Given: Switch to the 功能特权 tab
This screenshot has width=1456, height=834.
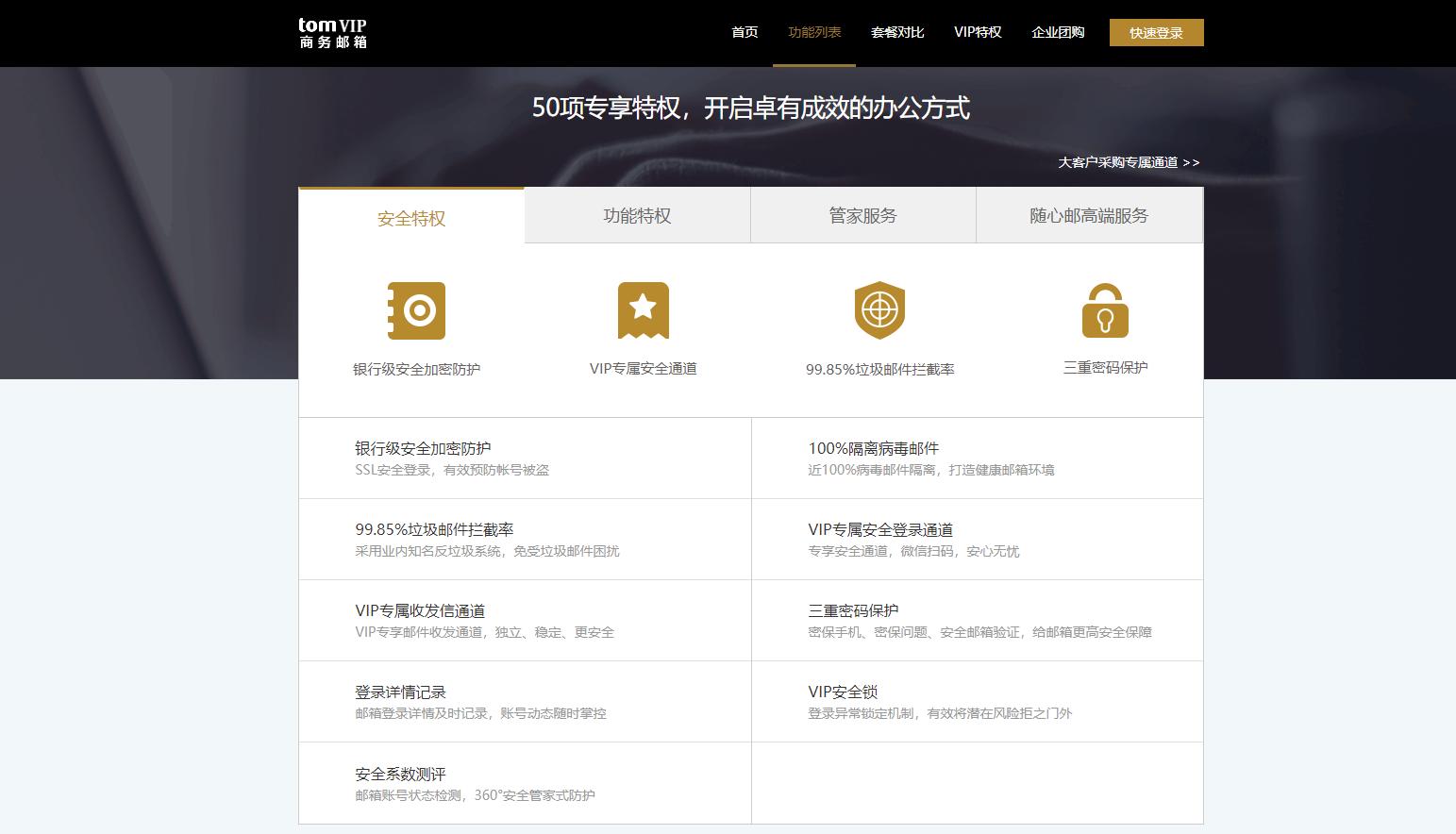Looking at the screenshot, I should [637, 215].
